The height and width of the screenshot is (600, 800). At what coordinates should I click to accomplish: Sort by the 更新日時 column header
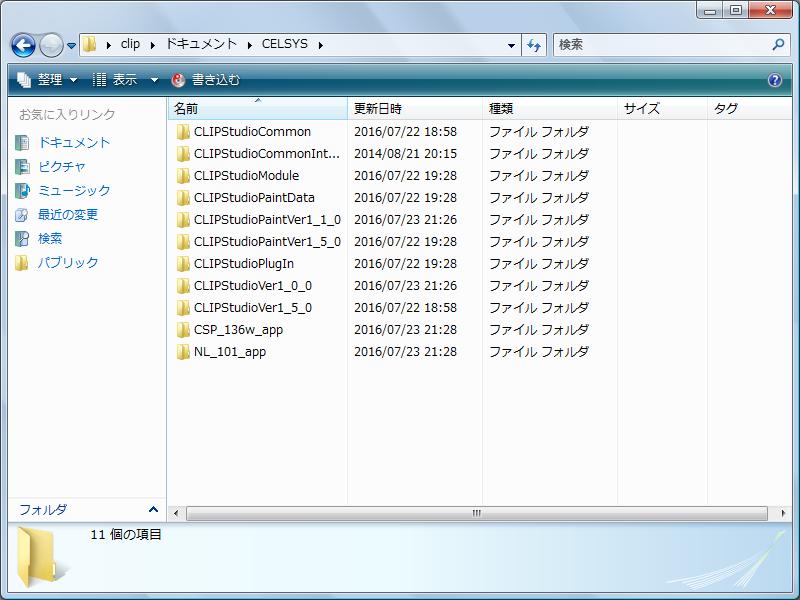point(415,108)
